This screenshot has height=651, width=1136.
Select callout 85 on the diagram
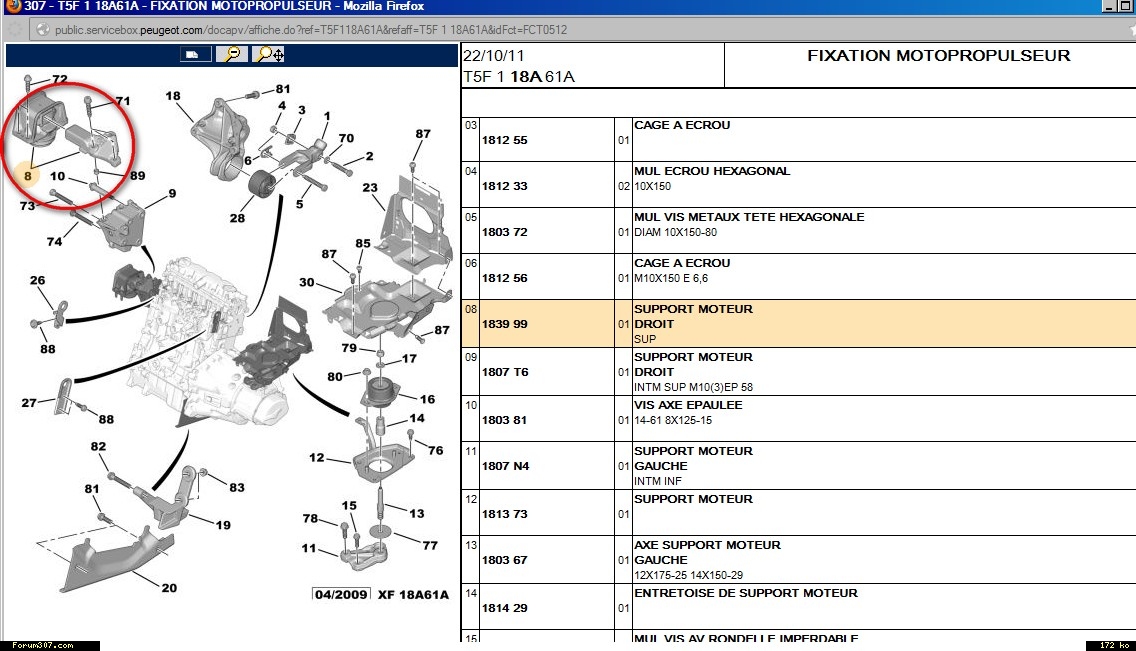click(x=363, y=243)
